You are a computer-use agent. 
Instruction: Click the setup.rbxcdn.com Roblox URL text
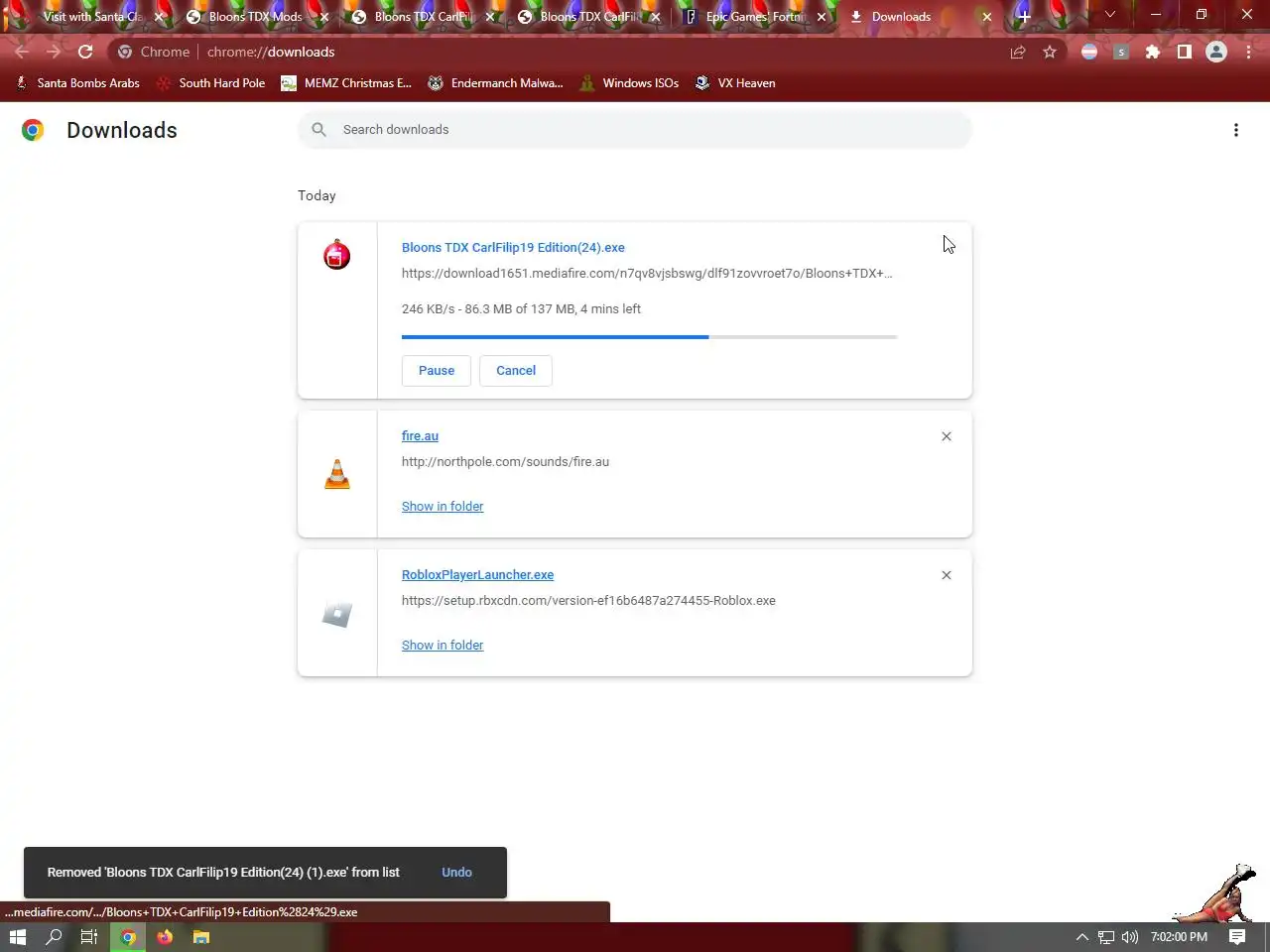(x=588, y=601)
